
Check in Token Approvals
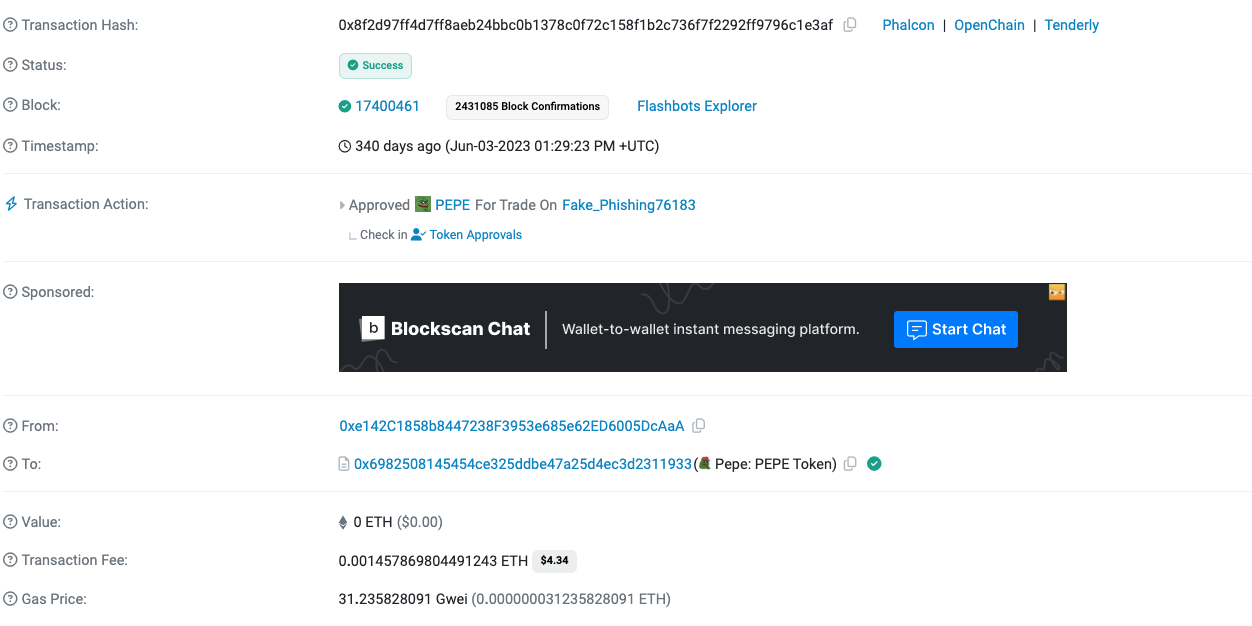click(x=475, y=235)
